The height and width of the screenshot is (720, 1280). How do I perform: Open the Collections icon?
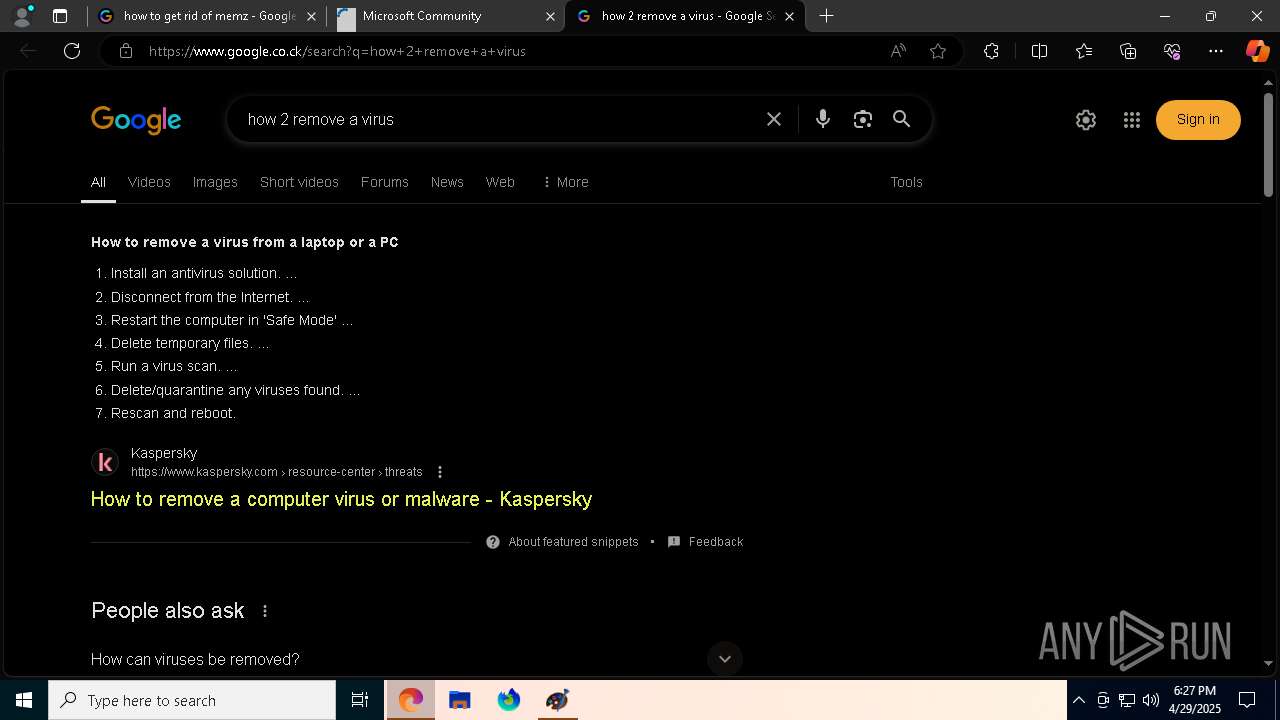[1128, 51]
